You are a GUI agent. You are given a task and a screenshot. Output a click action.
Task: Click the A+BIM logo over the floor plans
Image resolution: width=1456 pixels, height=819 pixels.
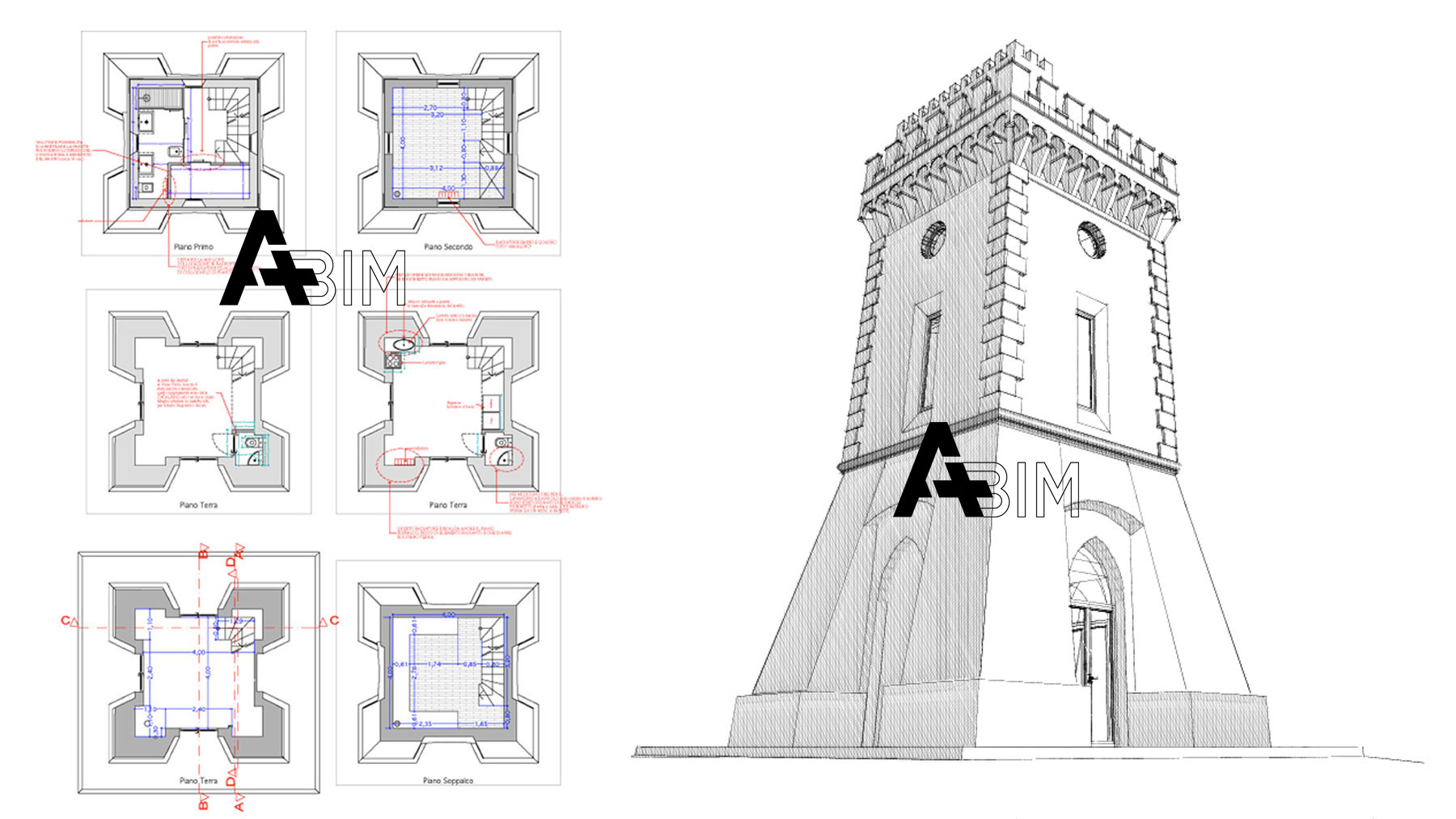311,260
